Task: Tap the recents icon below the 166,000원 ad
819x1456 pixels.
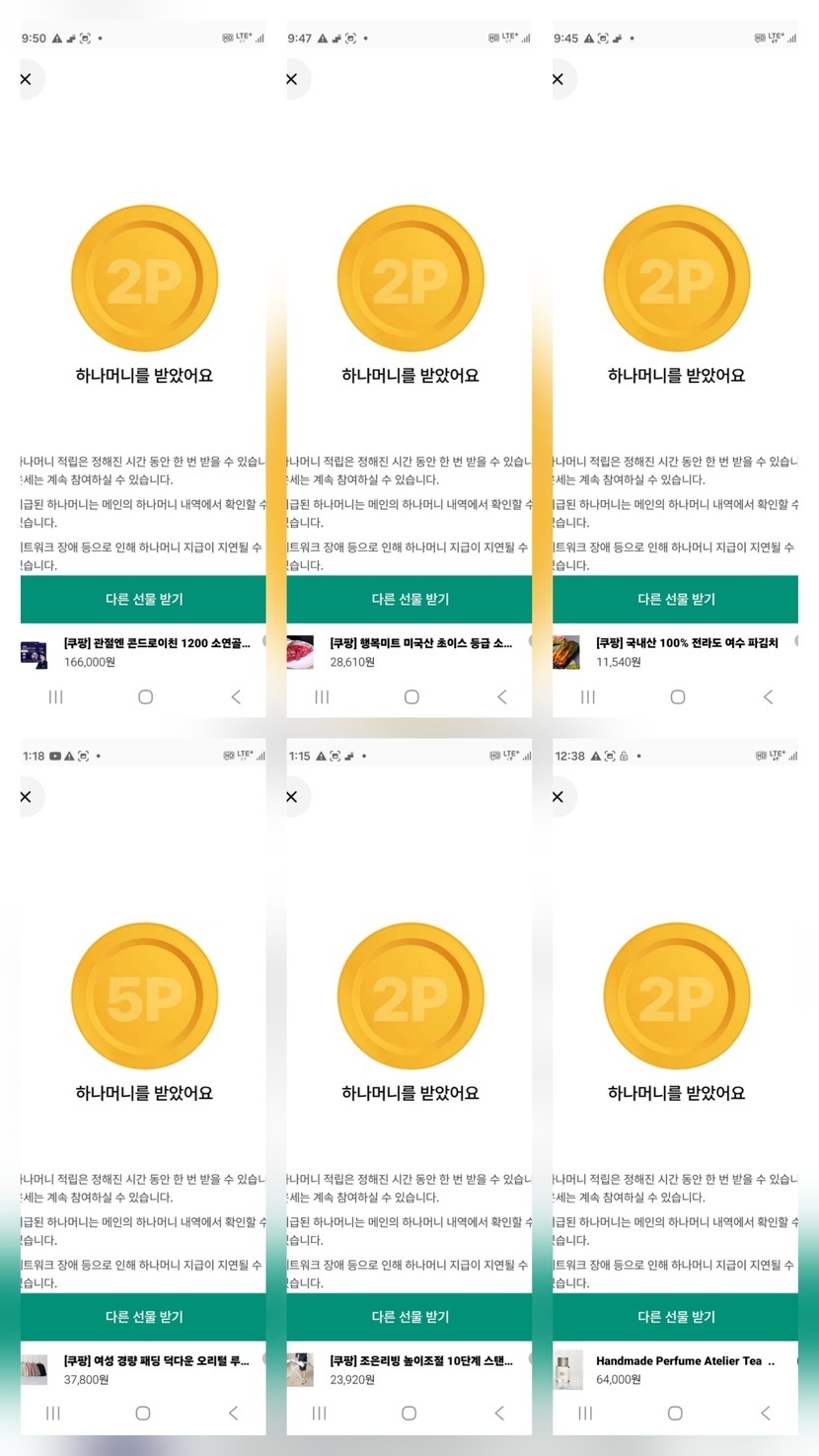Action: [x=55, y=697]
